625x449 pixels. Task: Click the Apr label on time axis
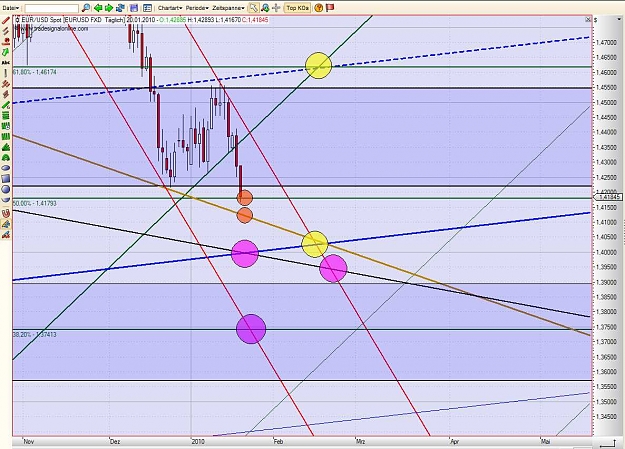(454, 441)
